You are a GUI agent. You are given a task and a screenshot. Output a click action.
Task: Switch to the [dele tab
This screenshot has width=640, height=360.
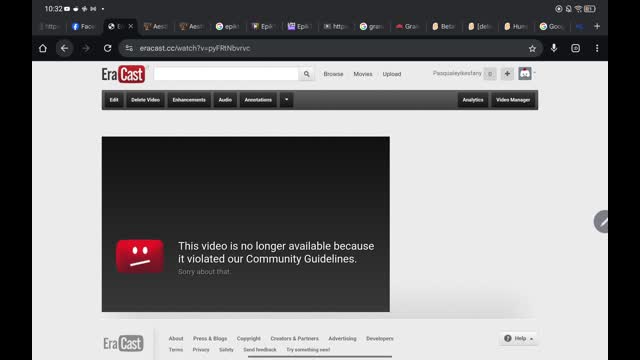(x=479, y=27)
